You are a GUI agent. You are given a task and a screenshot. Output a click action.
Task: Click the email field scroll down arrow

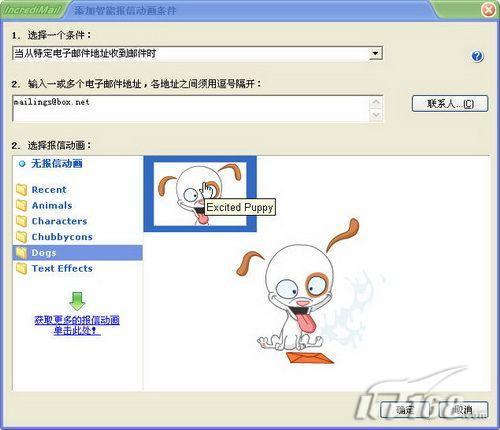(x=376, y=115)
